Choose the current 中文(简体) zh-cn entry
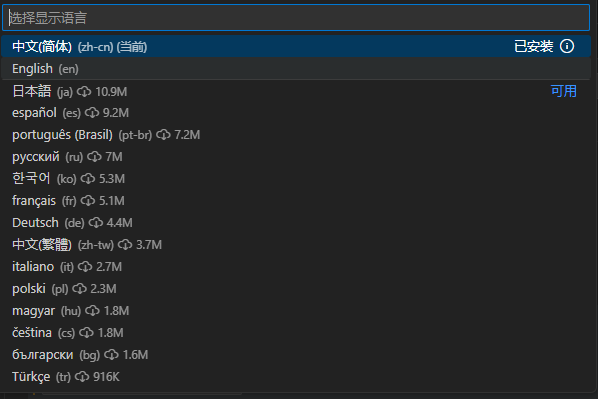598x399 pixels. [296, 47]
